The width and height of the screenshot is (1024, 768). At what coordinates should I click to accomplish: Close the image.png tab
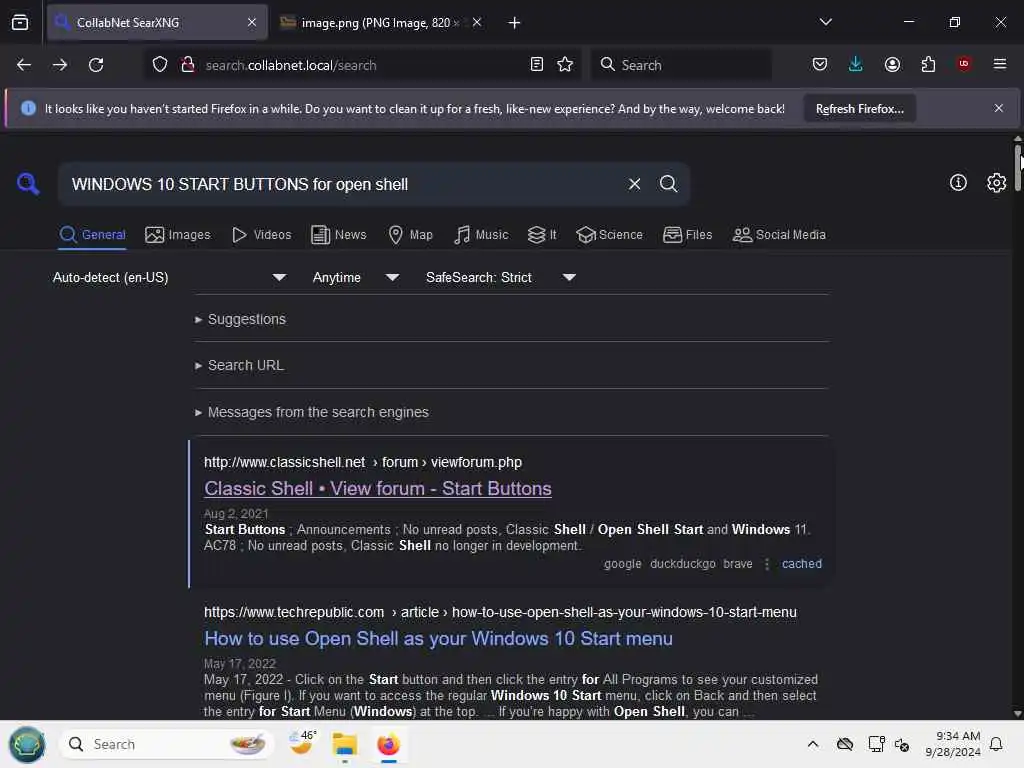477,22
